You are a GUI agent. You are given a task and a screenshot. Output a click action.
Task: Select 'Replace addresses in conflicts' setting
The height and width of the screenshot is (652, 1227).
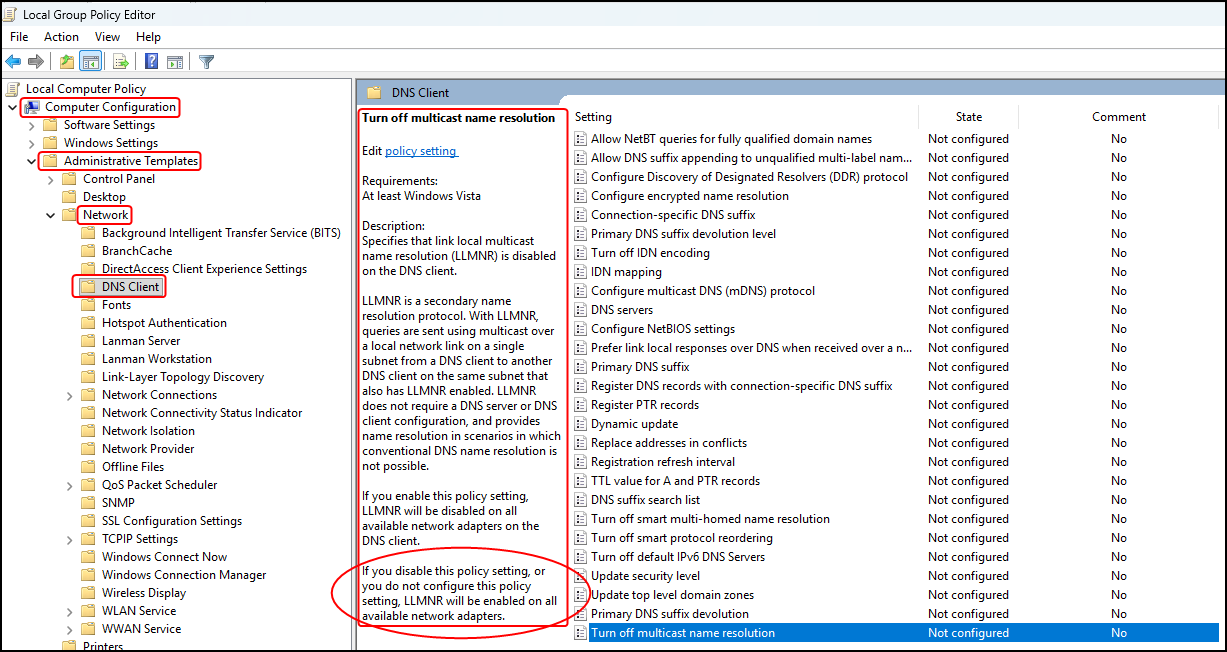pos(669,443)
